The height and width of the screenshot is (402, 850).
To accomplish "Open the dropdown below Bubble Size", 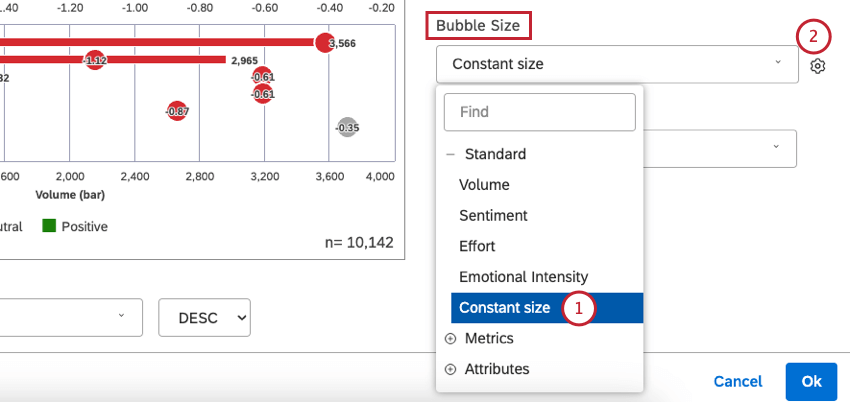I will 720,148.
